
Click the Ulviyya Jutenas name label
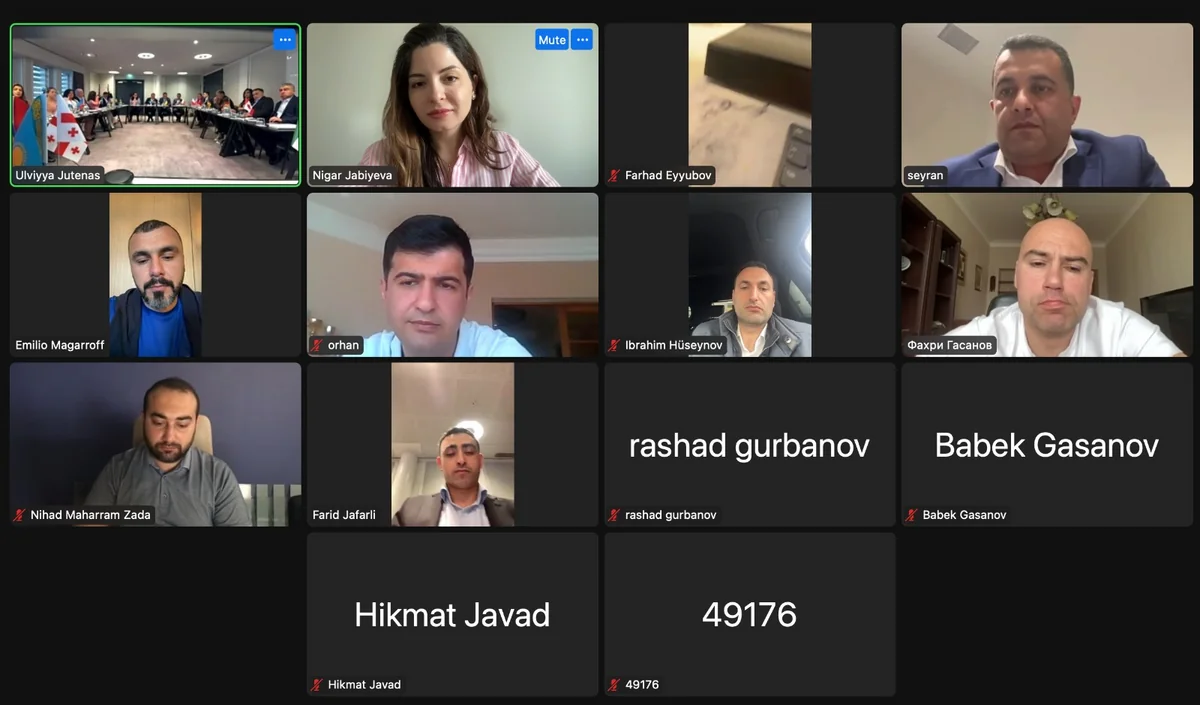(x=58, y=176)
